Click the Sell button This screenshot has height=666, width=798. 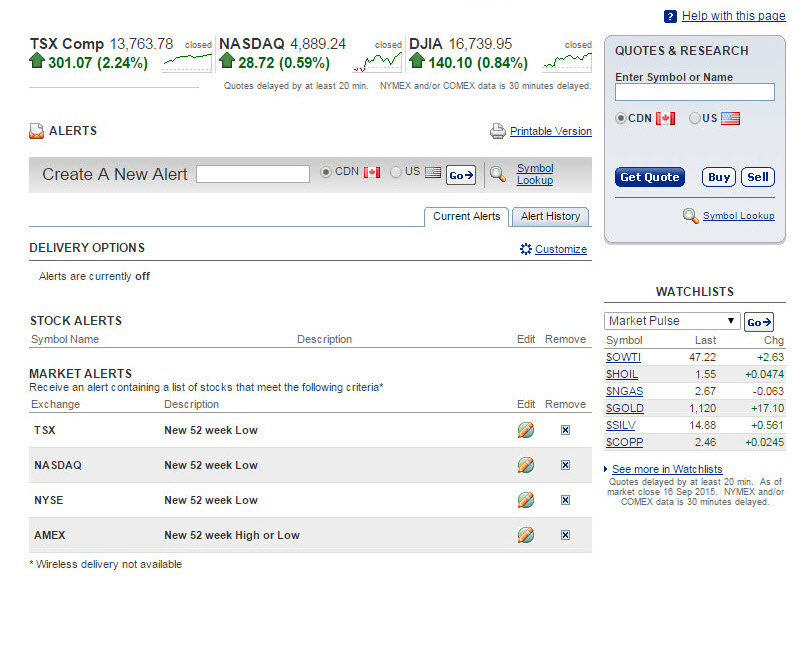pos(758,177)
